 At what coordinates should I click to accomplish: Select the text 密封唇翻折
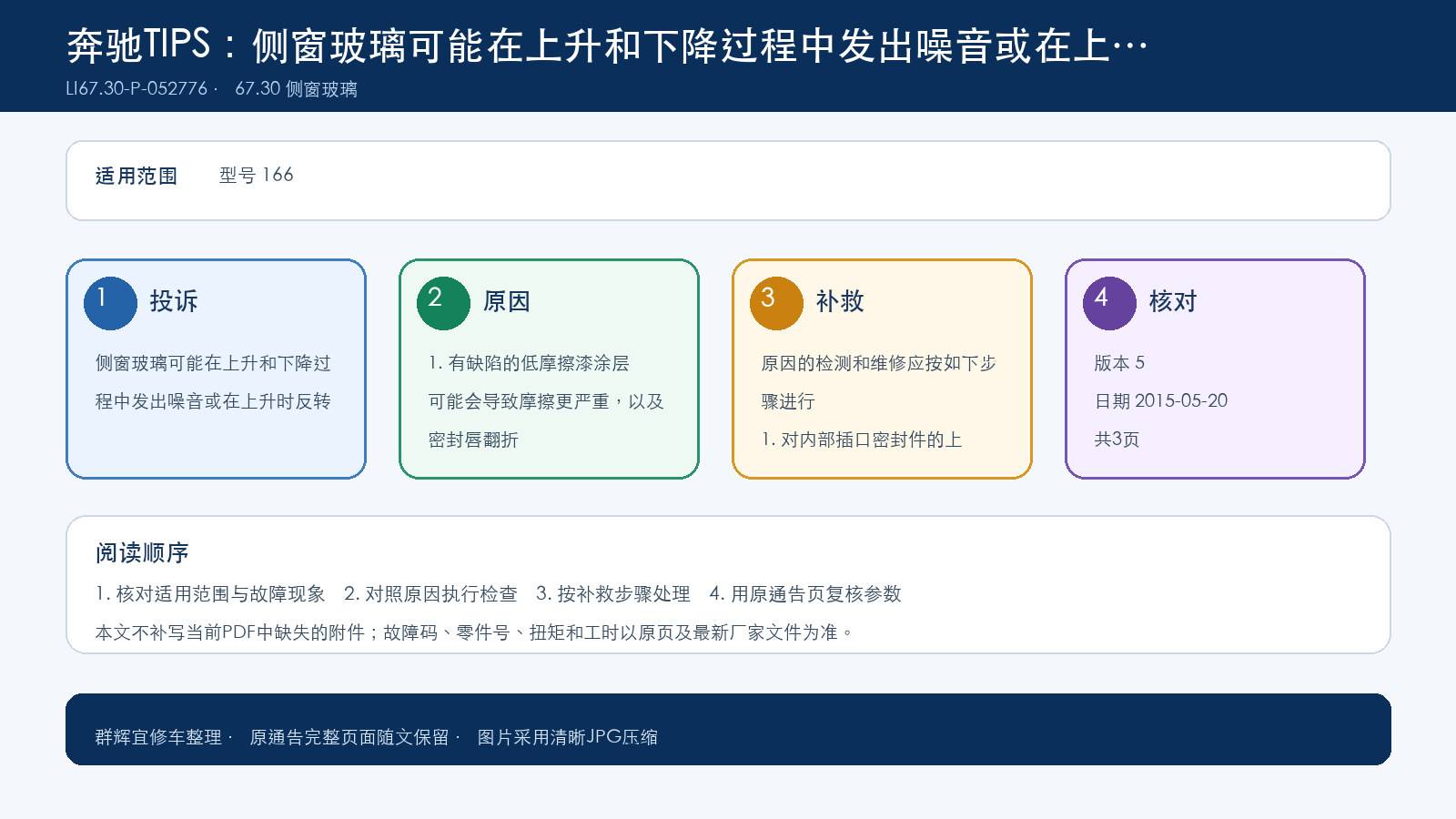[473, 440]
